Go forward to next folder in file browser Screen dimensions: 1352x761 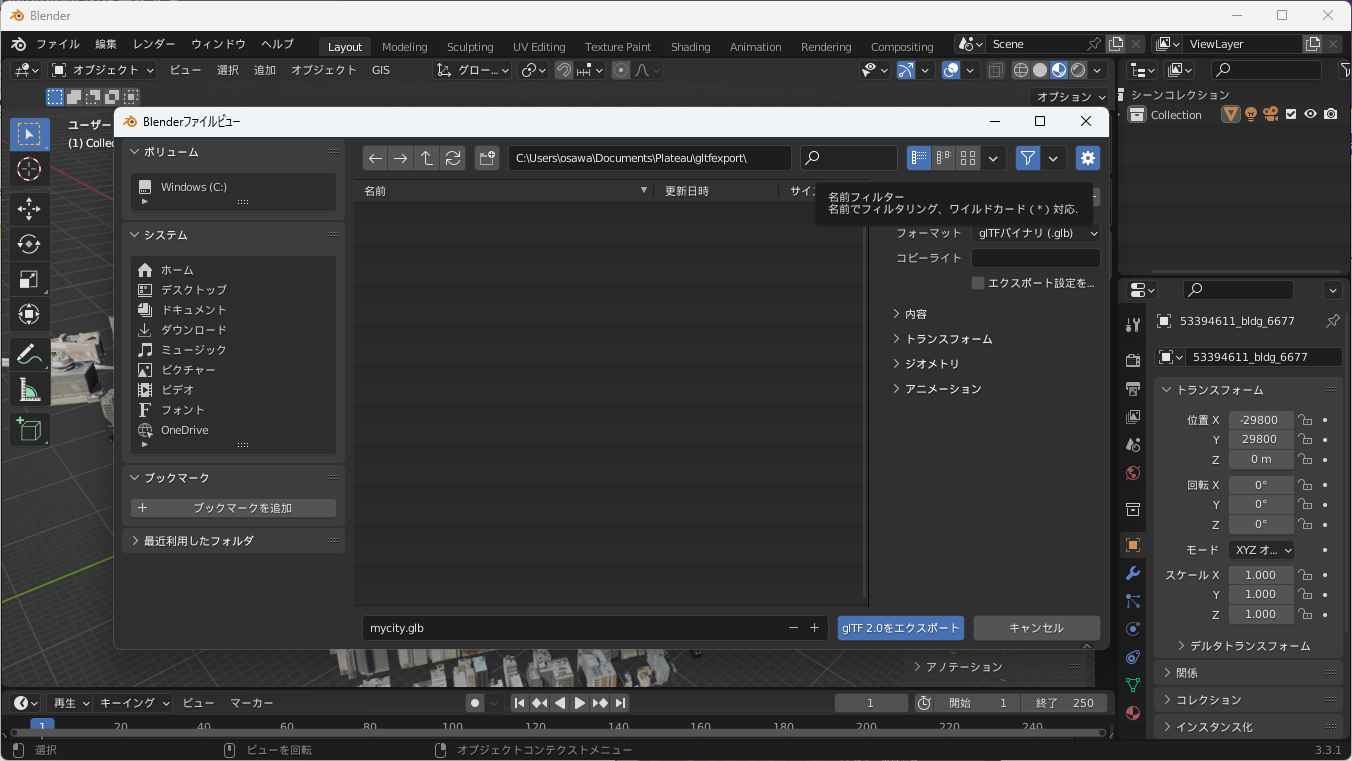coord(401,158)
